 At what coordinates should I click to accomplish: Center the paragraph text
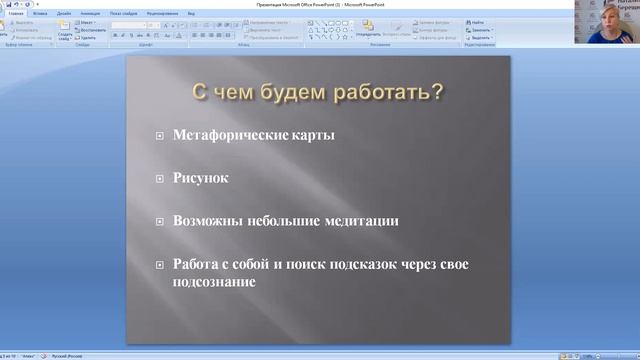(202, 36)
